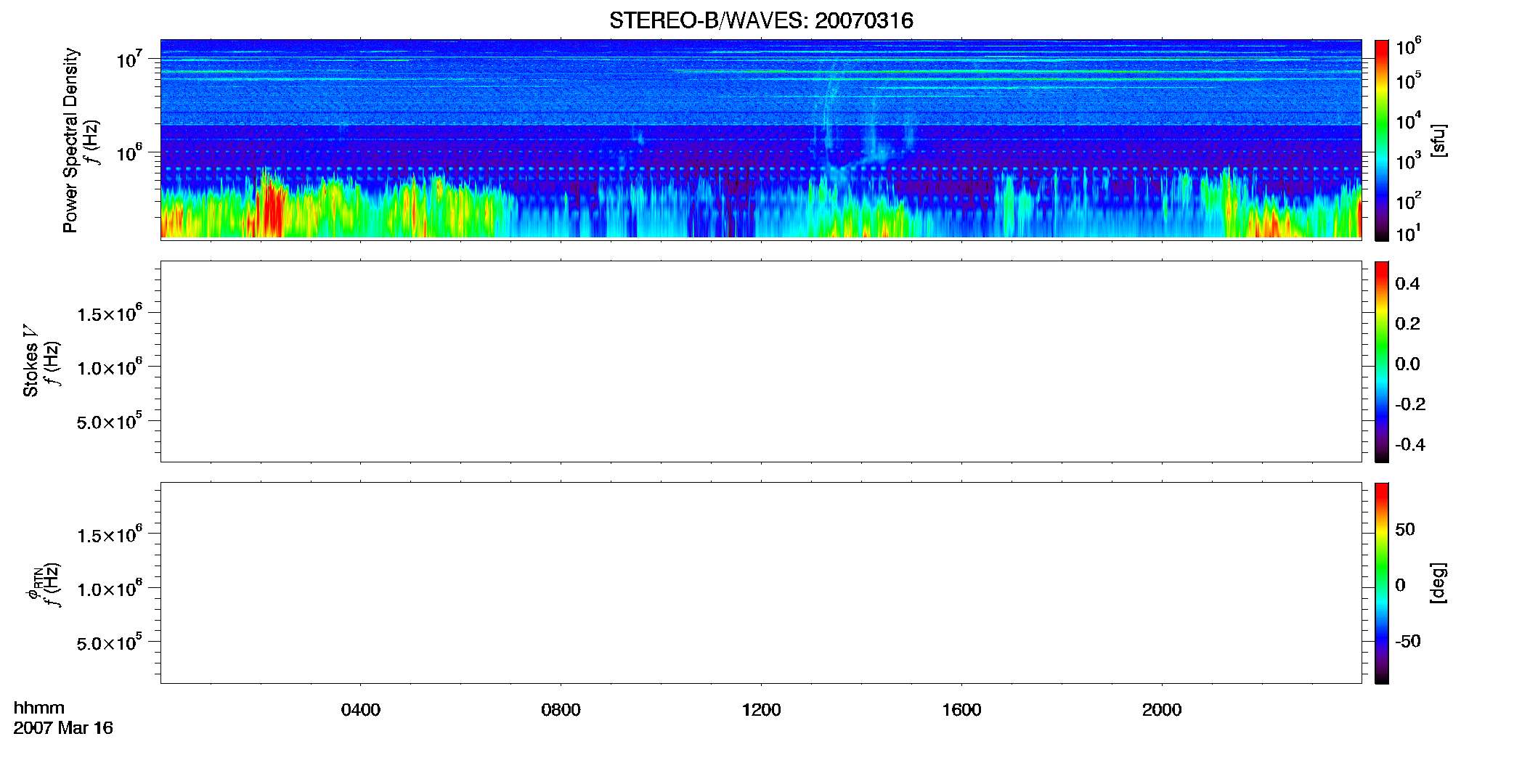Click the -0.4 Stokes V colorbar label

click(x=1410, y=445)
